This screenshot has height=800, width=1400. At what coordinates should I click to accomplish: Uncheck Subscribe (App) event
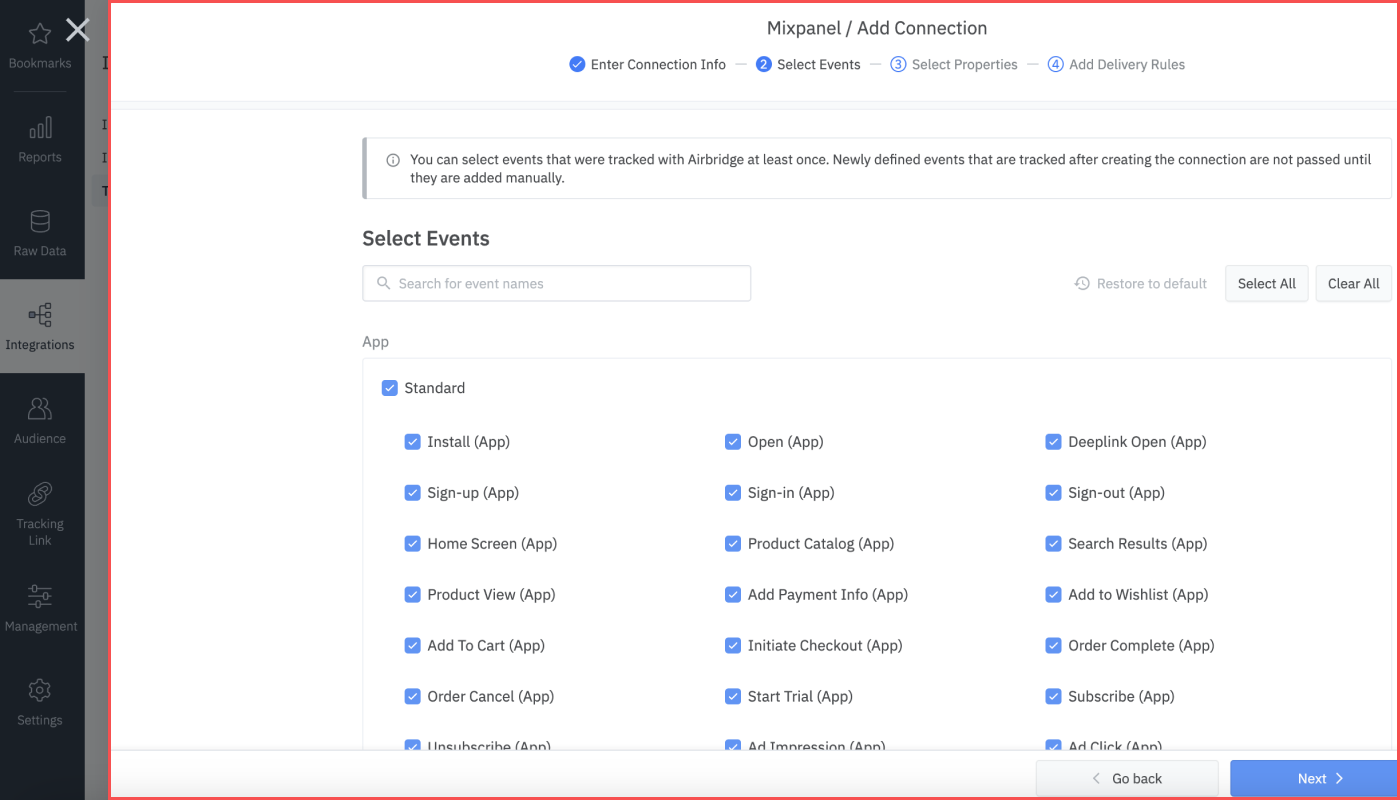click(1053, 696)
